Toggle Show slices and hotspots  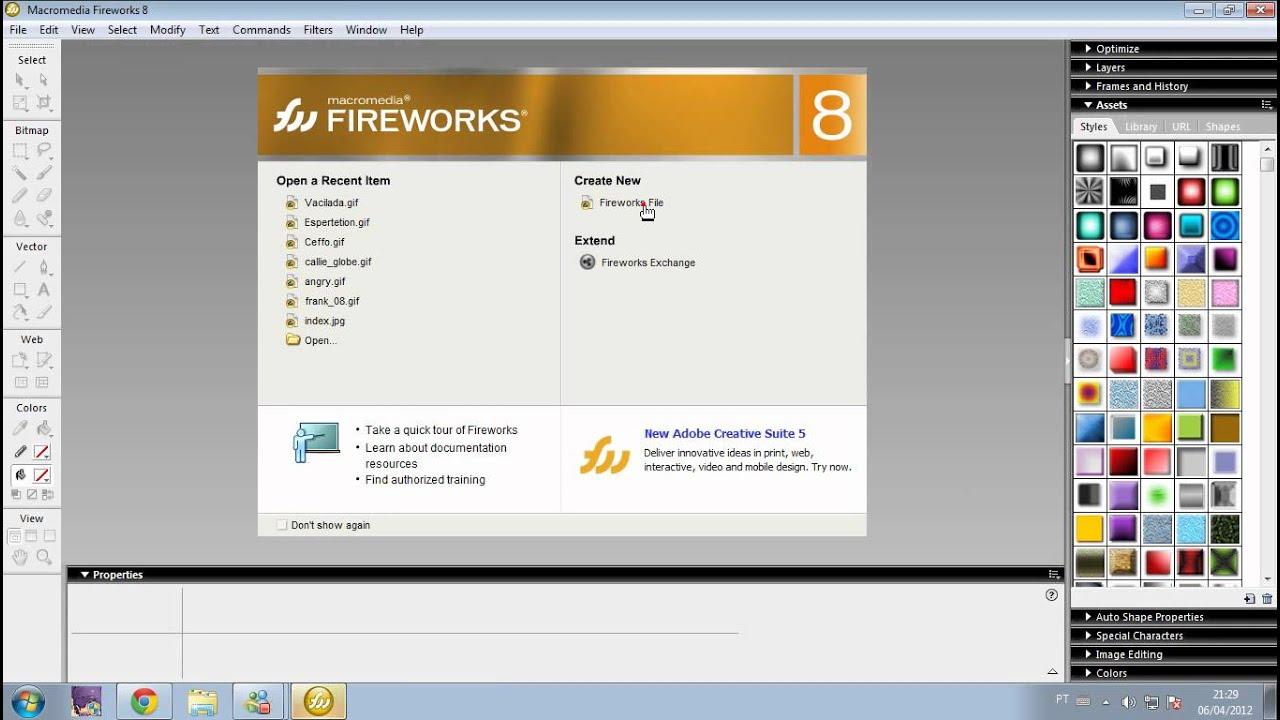coord(43,382)
